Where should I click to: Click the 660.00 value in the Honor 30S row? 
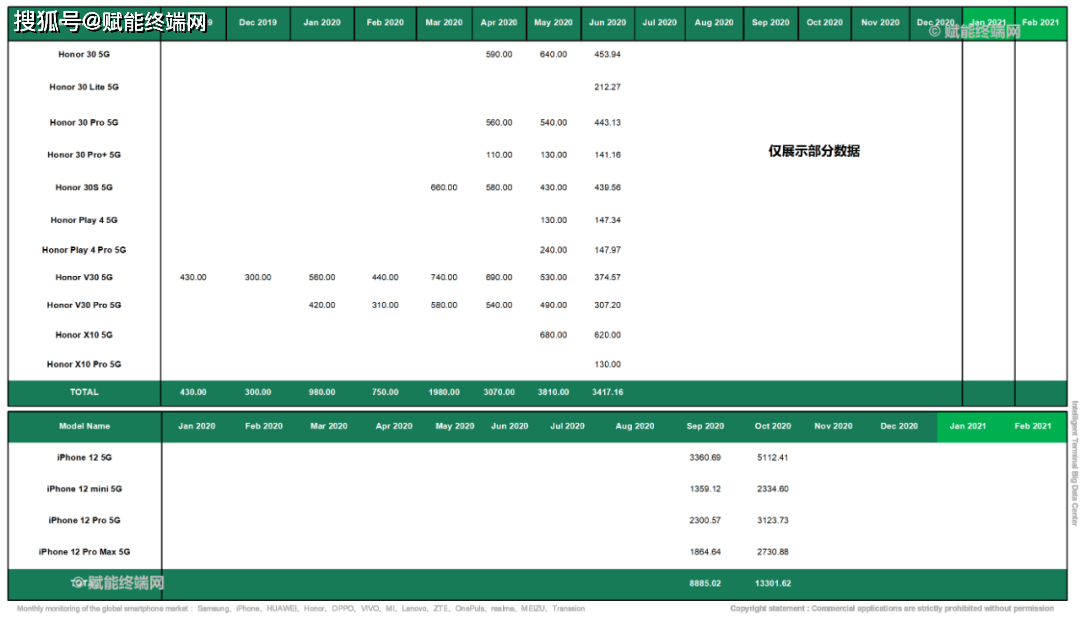pyautogui.click(x=443, y=187)
